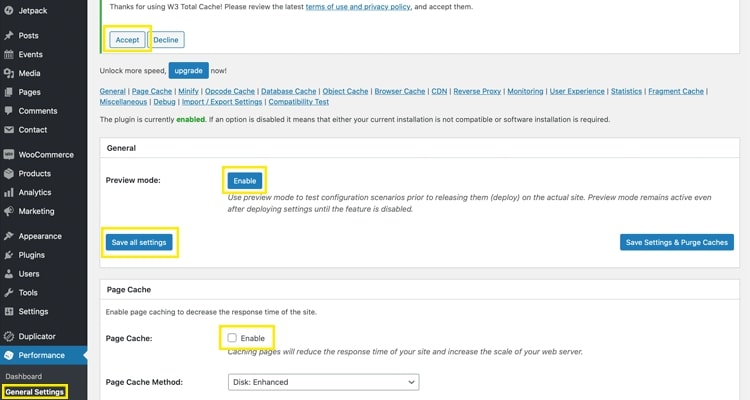
Task: Open the Duplicator menu label
Action: (x=37, y=336)
